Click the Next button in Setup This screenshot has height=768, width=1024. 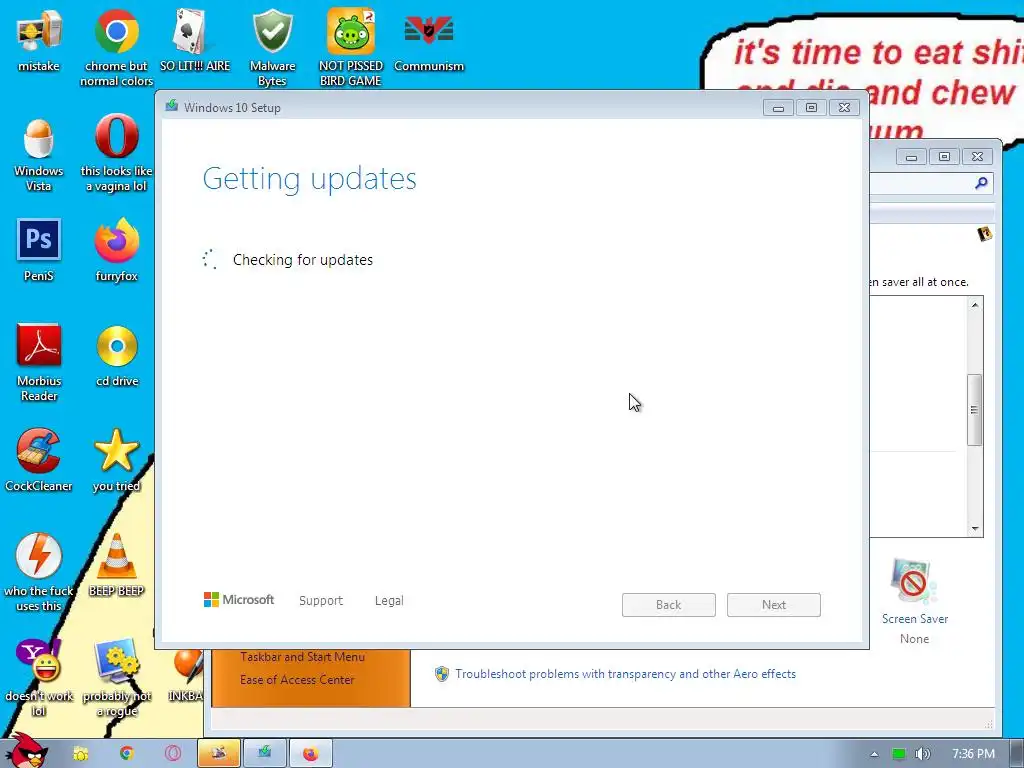(774, 605)
